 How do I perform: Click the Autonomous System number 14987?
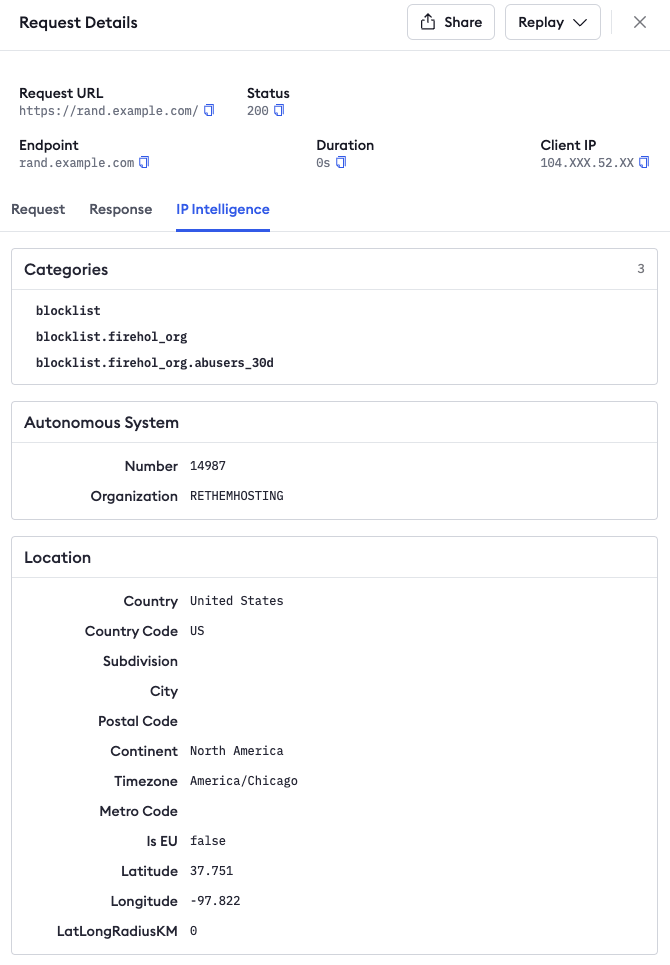point(208,466)
